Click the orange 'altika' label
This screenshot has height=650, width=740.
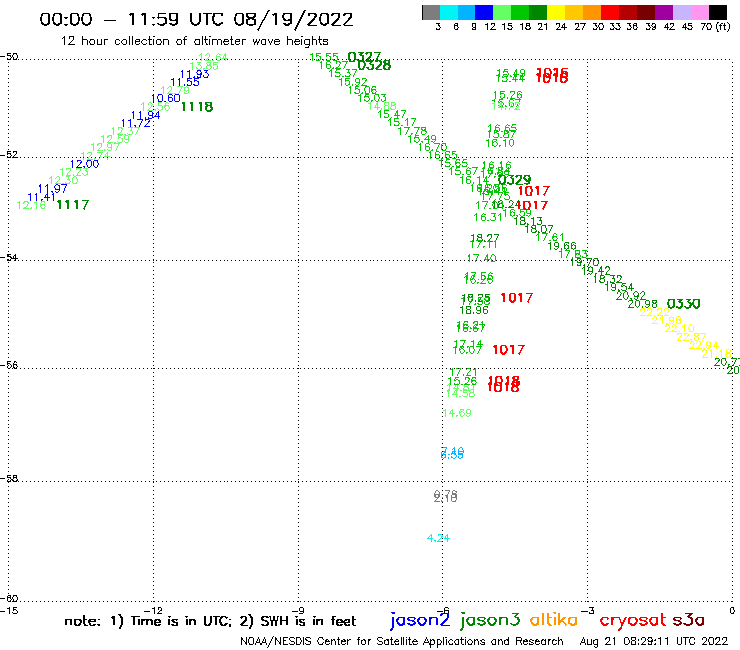point(554,619)
